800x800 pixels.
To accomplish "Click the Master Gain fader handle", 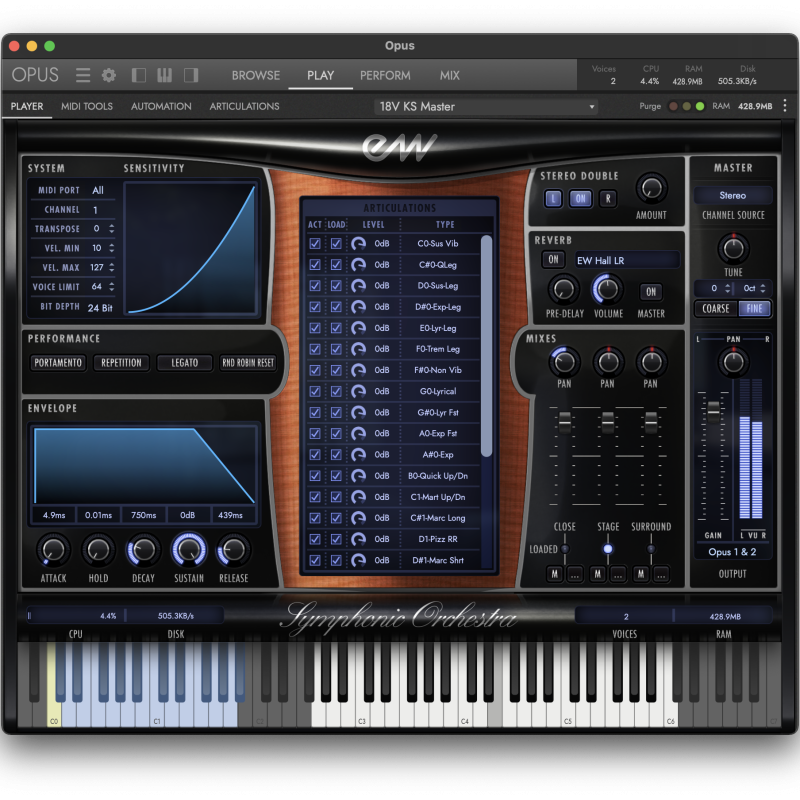I will coord(713,409).
